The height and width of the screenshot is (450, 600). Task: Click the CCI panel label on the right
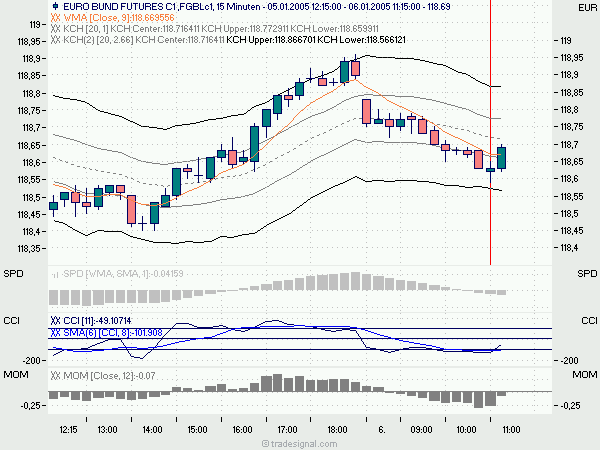(x=589, y=321)
